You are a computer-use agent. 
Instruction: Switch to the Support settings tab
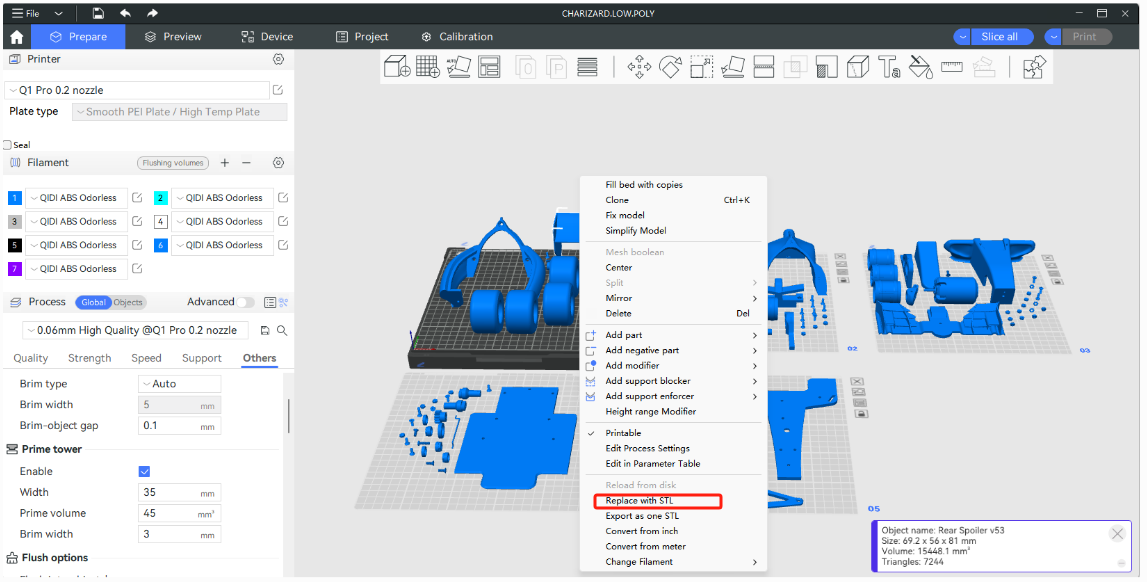202,358
